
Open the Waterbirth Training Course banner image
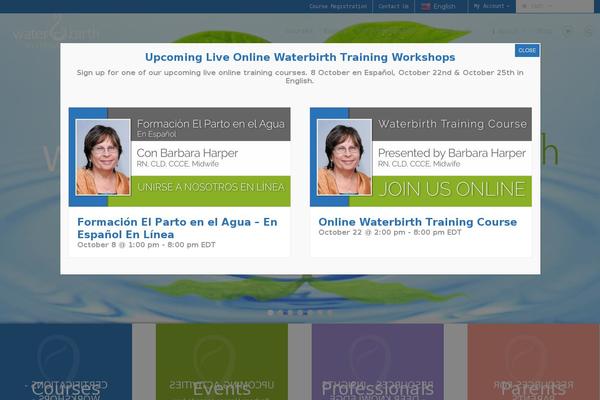click(421, 157)
